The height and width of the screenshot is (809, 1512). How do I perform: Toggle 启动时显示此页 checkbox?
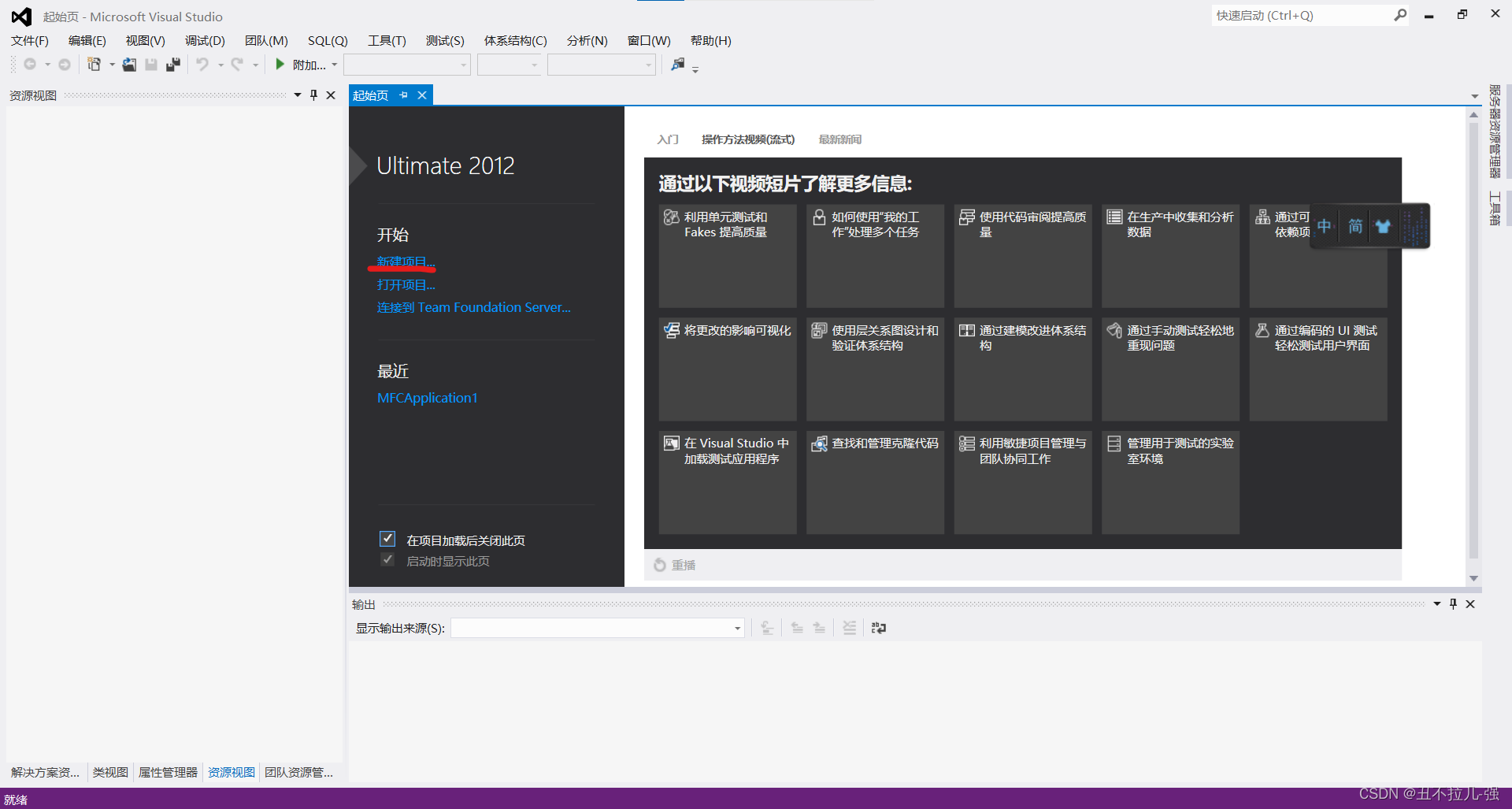pyautogui.click(x=387, y=559)
